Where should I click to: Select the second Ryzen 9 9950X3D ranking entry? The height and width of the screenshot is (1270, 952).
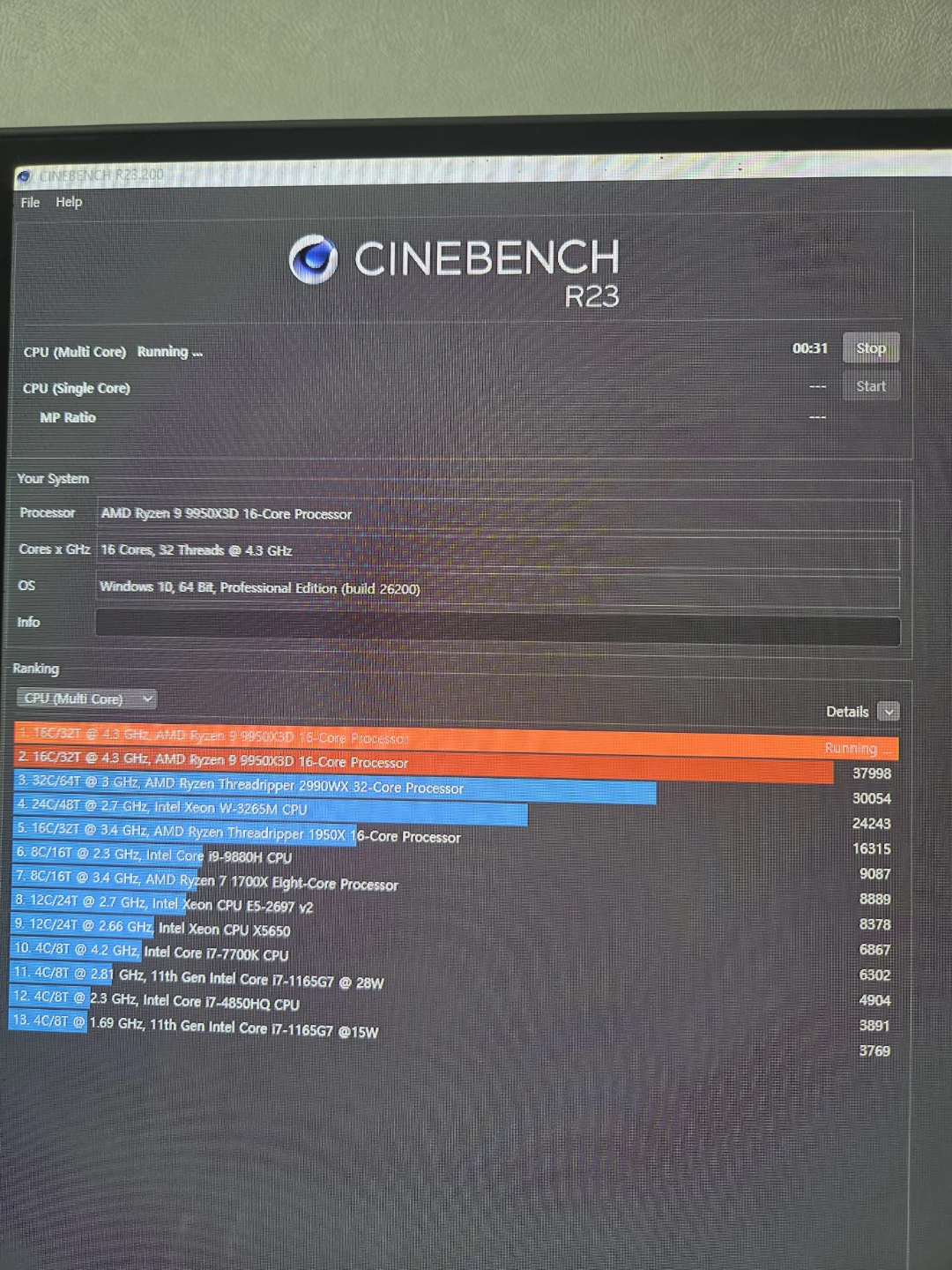[x=424, y=762]
